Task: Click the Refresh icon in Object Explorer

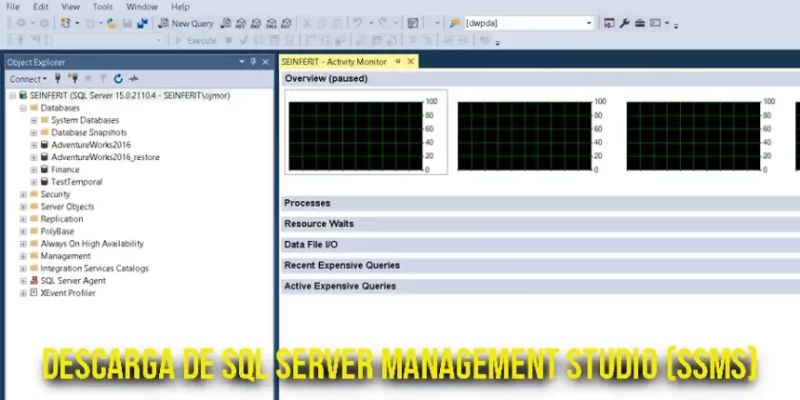Action: click(x=118, y=79)
